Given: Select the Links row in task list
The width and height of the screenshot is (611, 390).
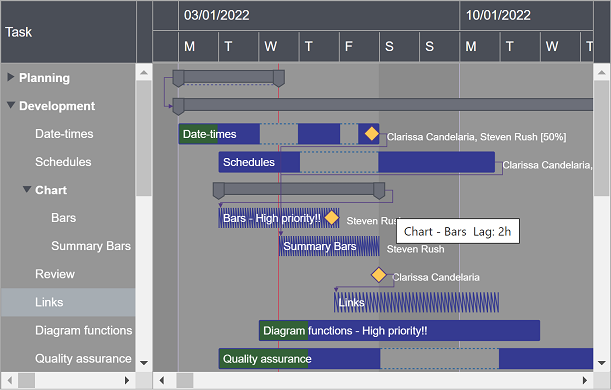Looking at the screenshot, I should 68,302.
